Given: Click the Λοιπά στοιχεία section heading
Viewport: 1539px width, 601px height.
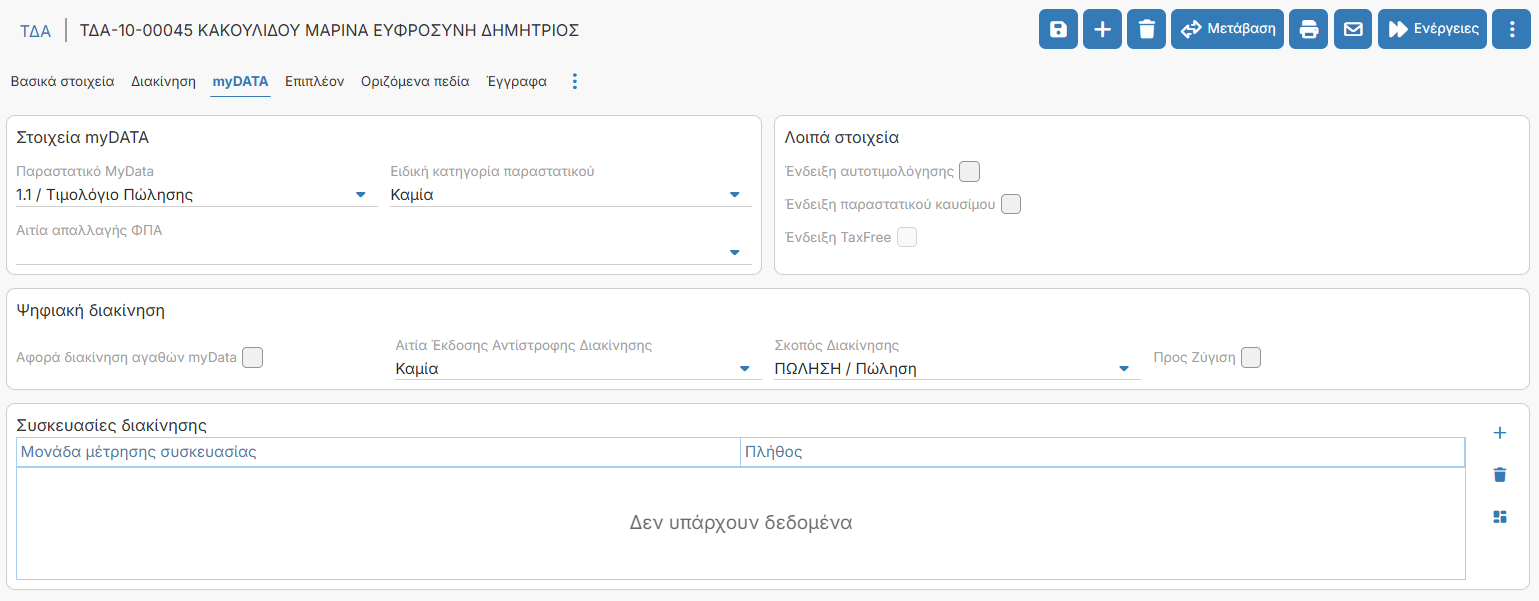Looking at the screenshot, I should [842, 138].
